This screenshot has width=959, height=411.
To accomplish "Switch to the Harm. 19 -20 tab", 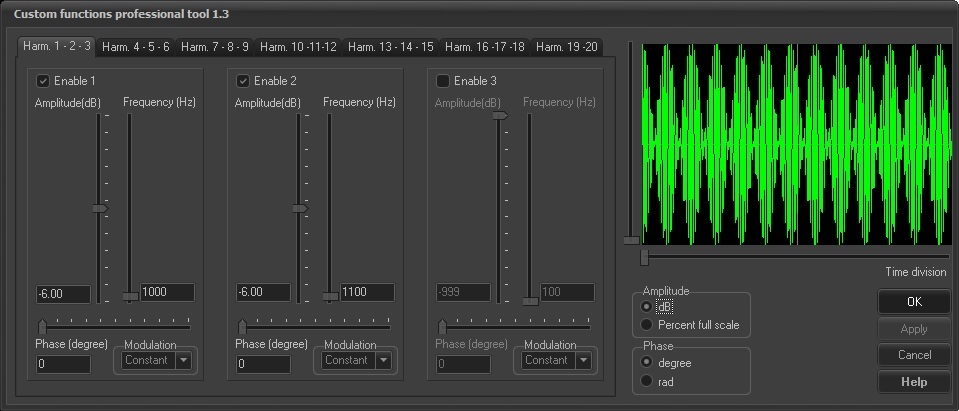I will pyautogui.click(x=566, y=47).
